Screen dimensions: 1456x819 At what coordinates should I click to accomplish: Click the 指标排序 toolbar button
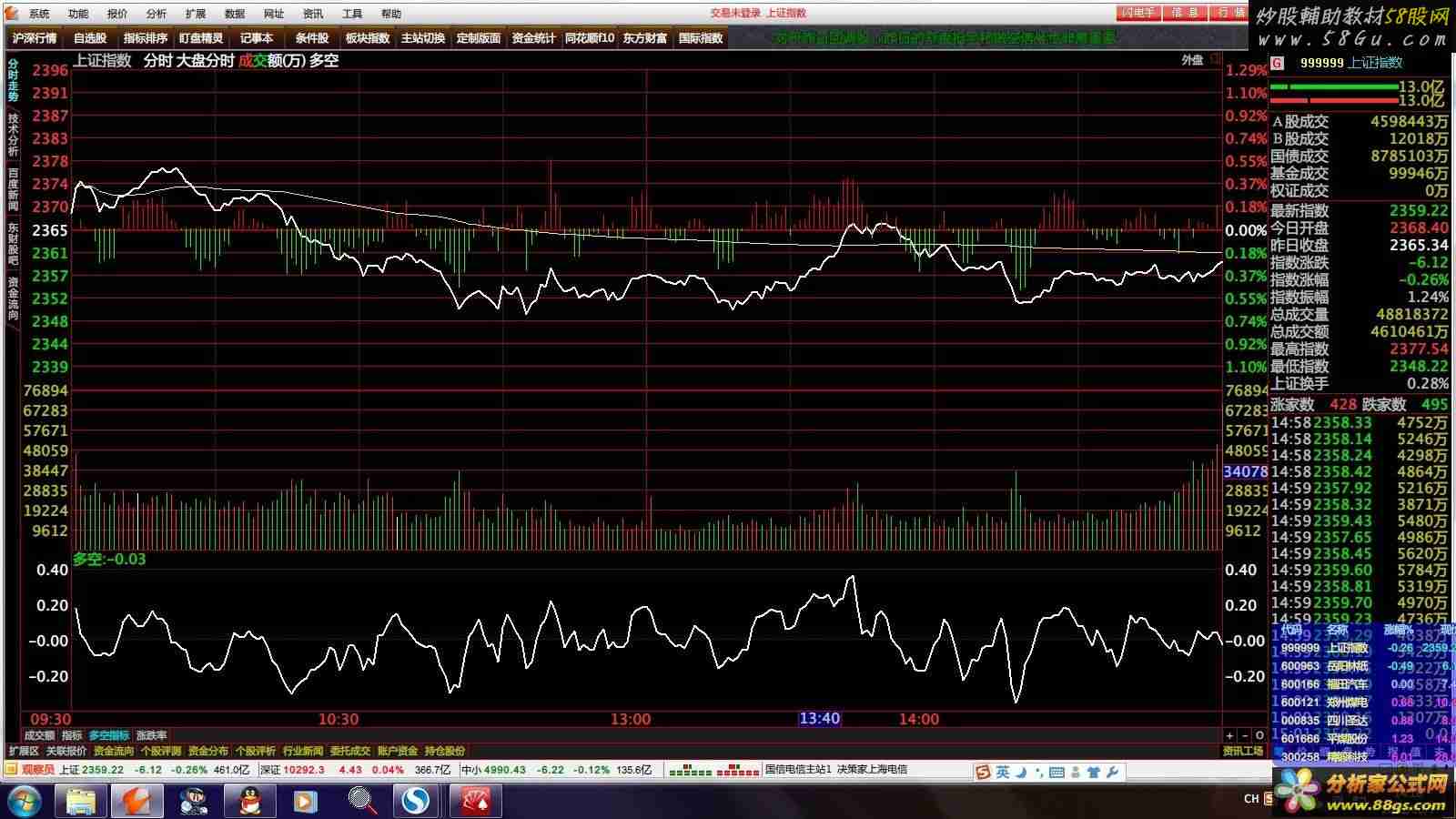pos(146,38)
